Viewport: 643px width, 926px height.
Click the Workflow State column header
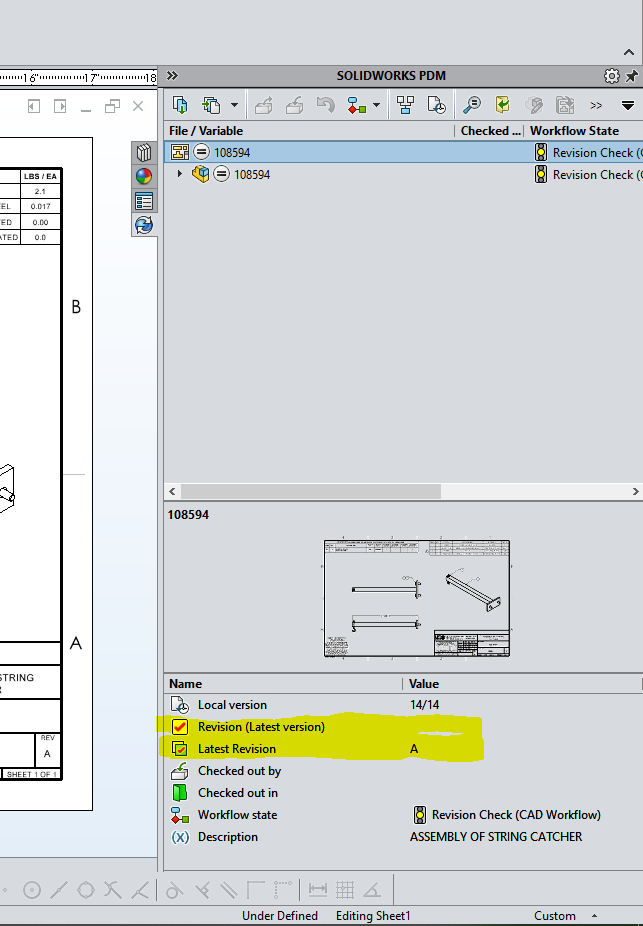coord(574,131)
